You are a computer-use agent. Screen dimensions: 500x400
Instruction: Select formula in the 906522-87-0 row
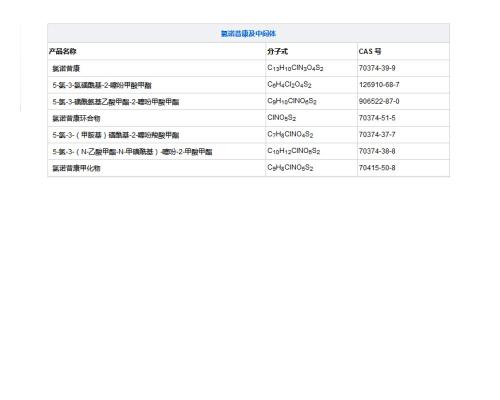(x=292, y=101)
